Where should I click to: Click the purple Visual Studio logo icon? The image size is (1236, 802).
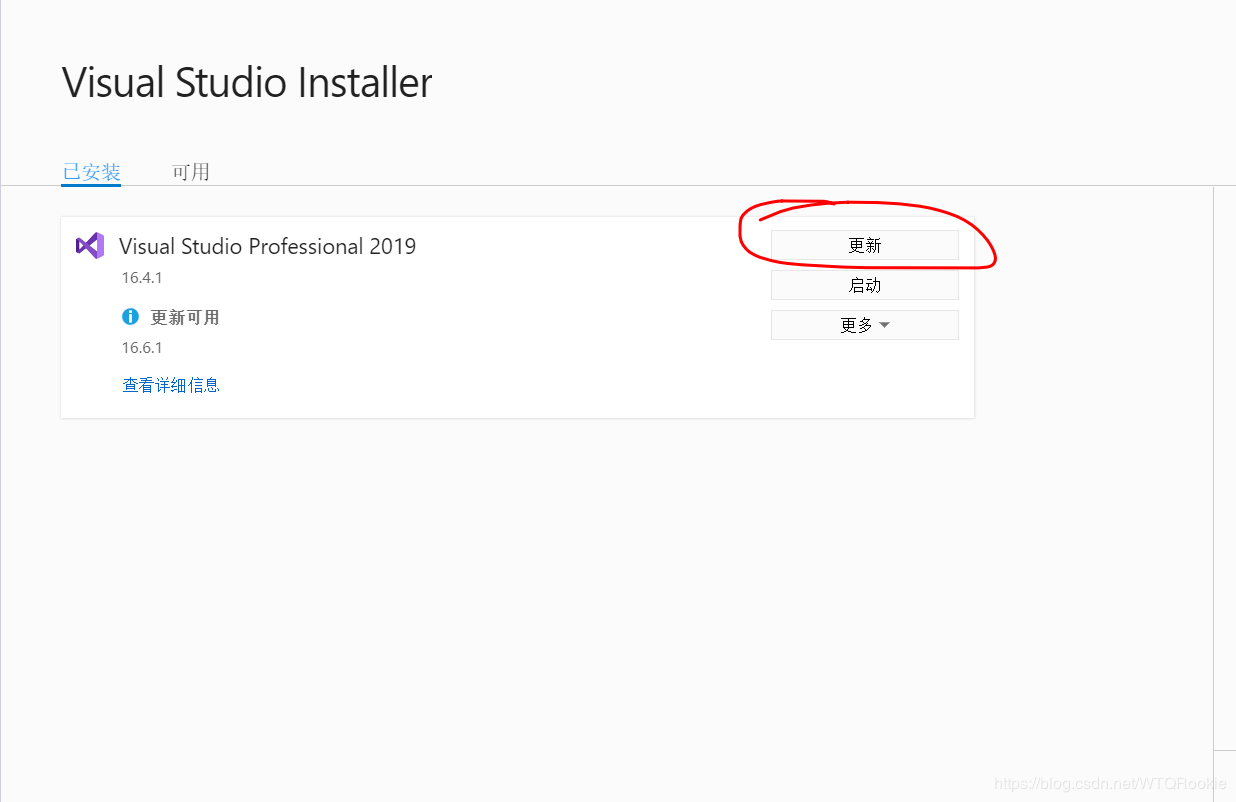click(90, 245)
